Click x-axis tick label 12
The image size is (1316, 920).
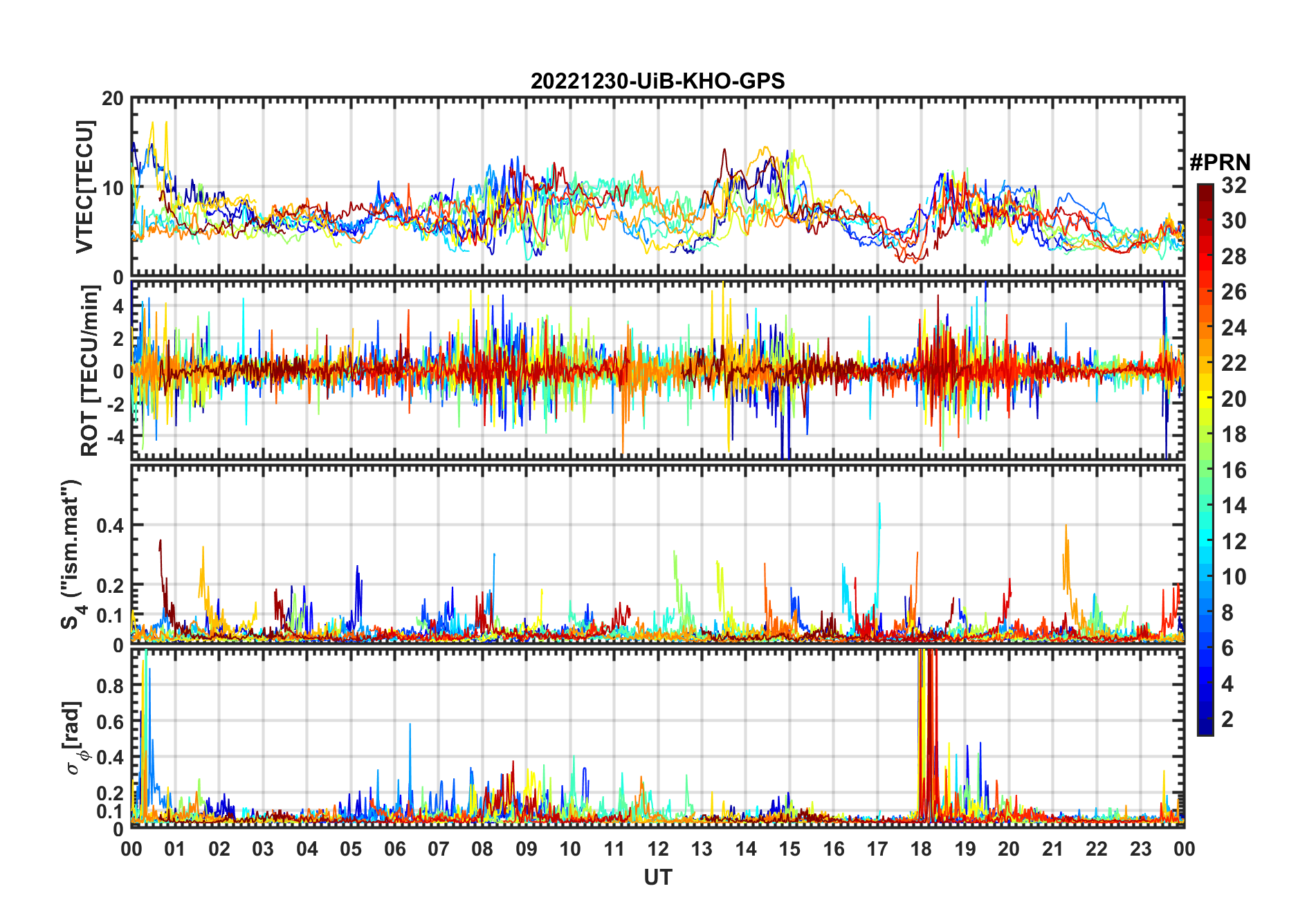click(x=657, y=849)
